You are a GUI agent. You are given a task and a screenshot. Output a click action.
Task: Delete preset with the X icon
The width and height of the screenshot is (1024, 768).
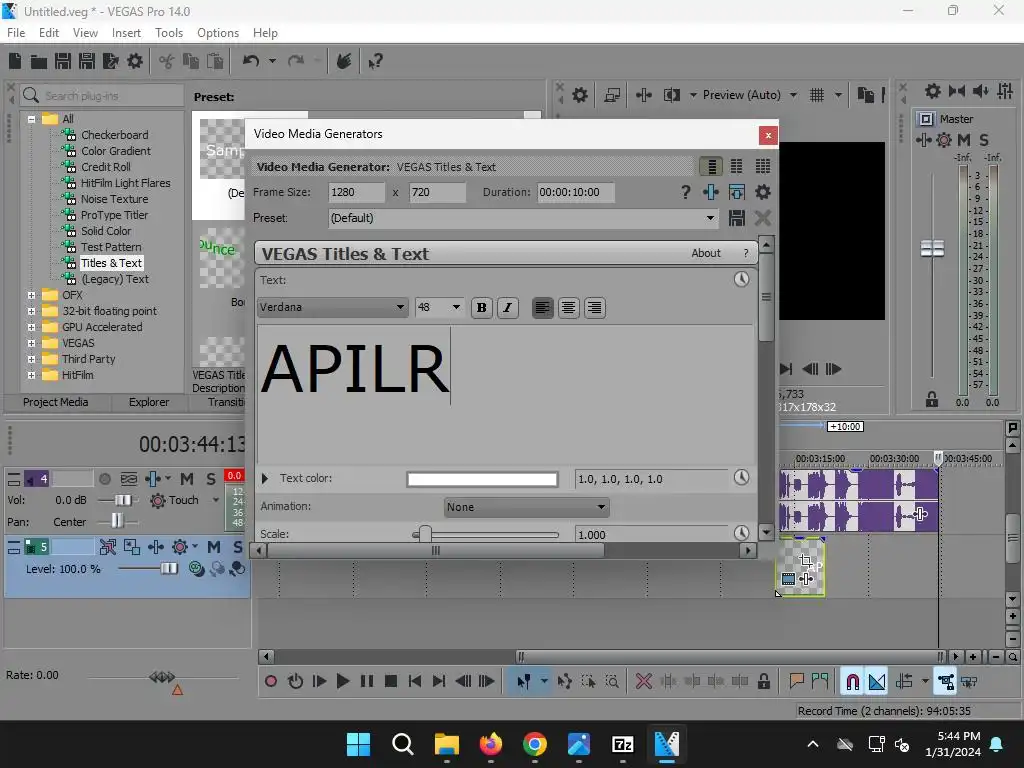pyautogui.click(x=763, y=218)
